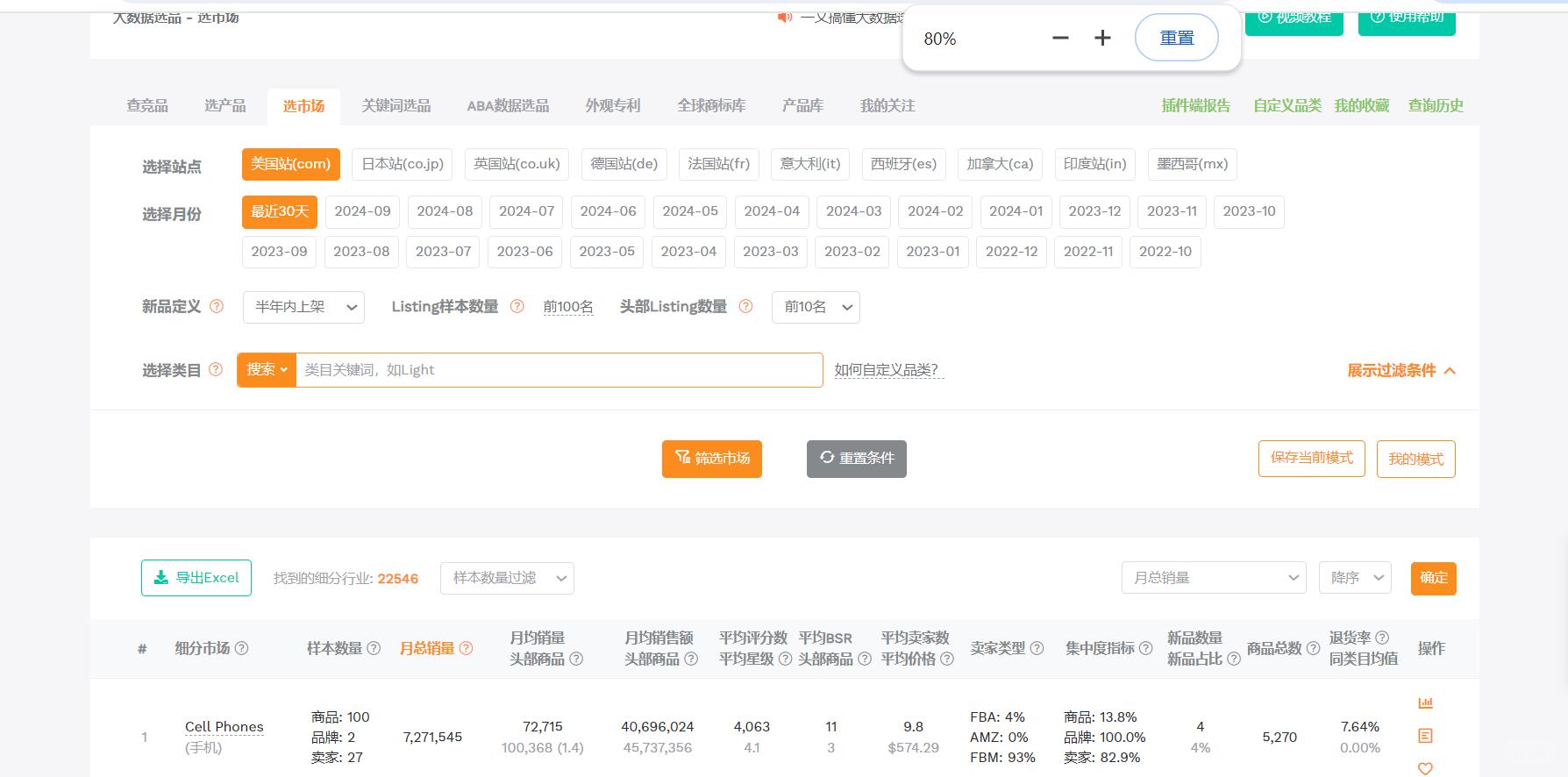The width and height of the screenshot is (1568, 777).
Task: Open the report document icon for Cell Phones
Action: (x=1425, y=736)
